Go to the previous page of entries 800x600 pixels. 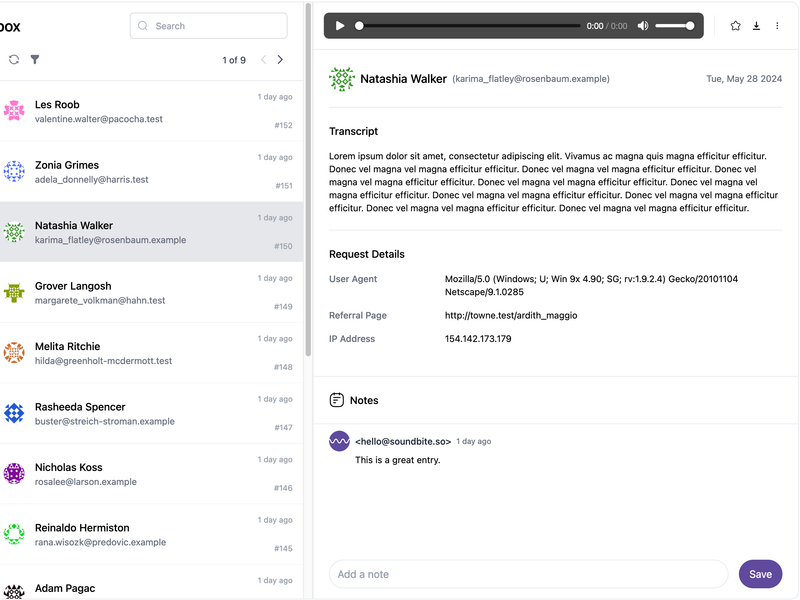(x=263, y=60)
